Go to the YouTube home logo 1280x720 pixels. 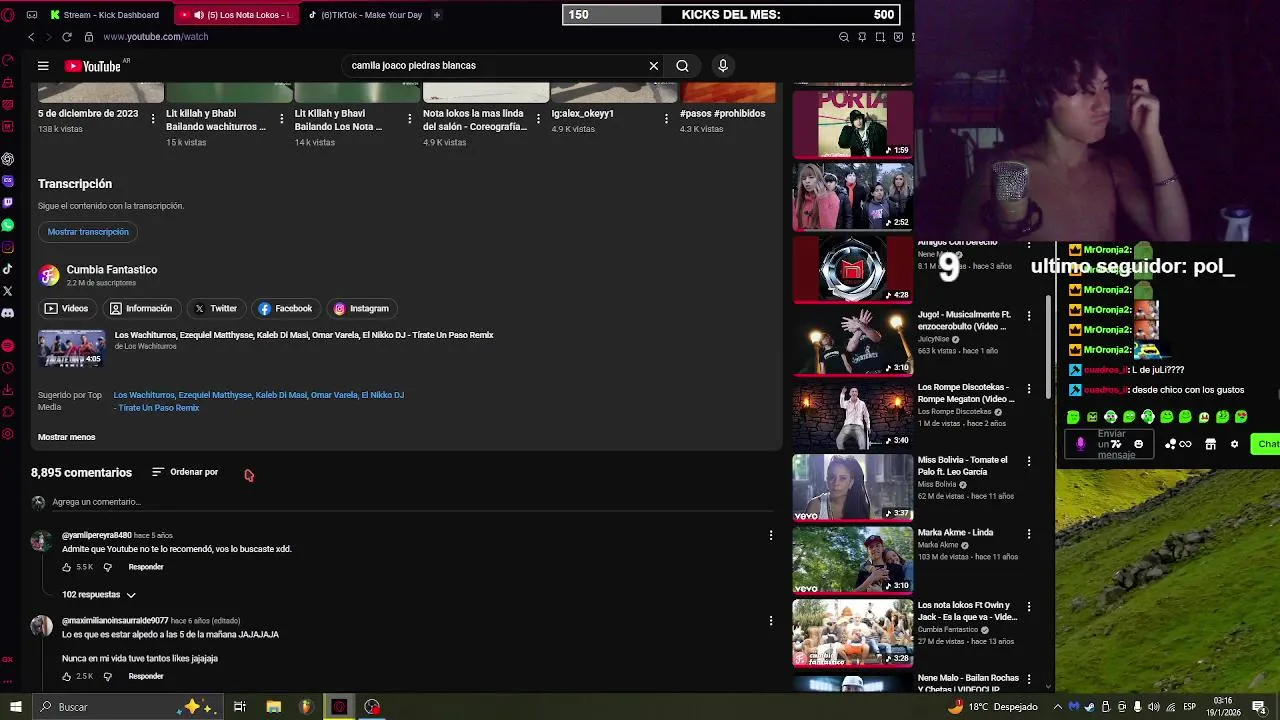pyautogui.click(x=94, y=66)
